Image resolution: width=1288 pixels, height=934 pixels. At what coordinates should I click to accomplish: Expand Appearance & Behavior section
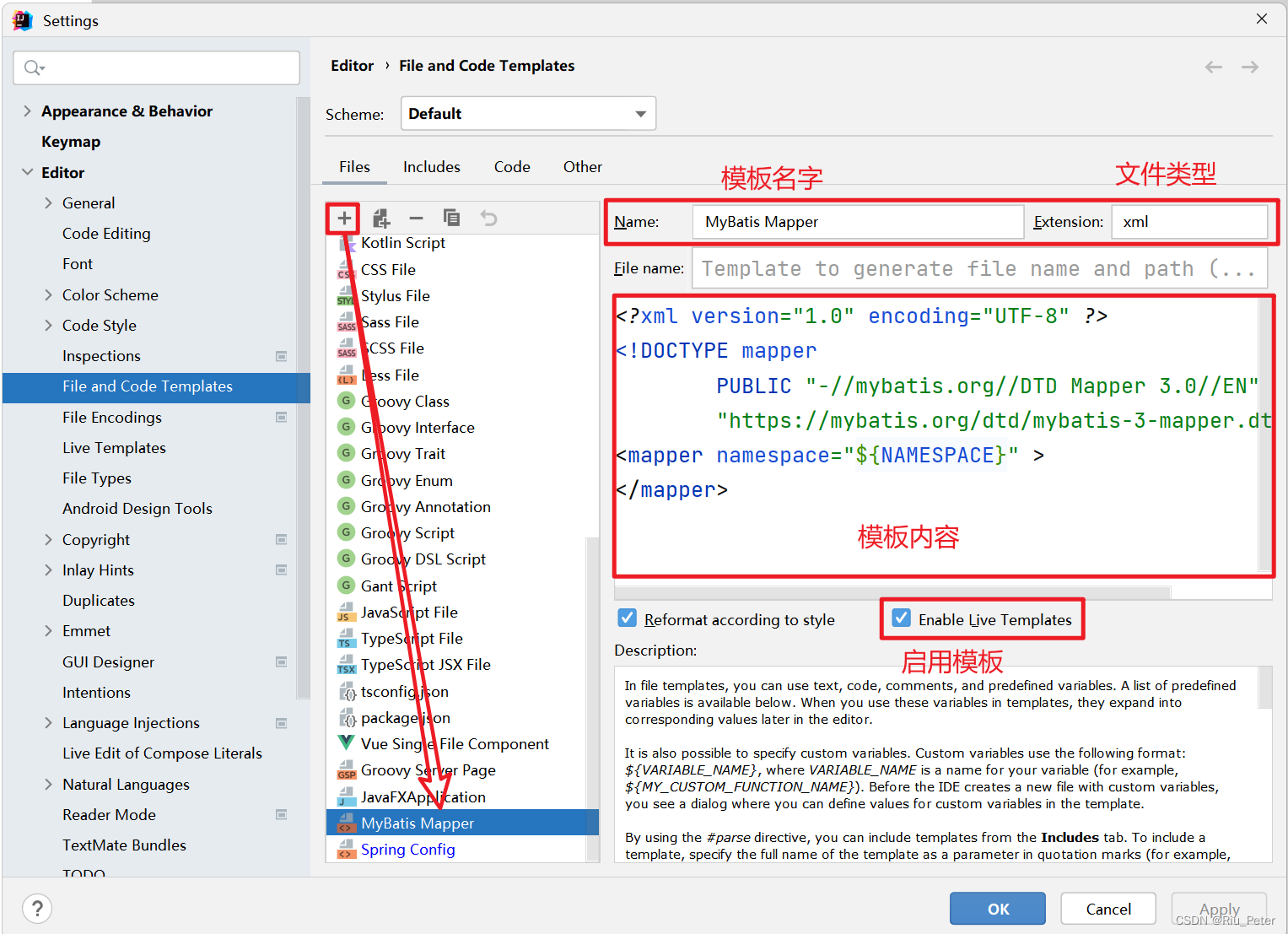27,111
